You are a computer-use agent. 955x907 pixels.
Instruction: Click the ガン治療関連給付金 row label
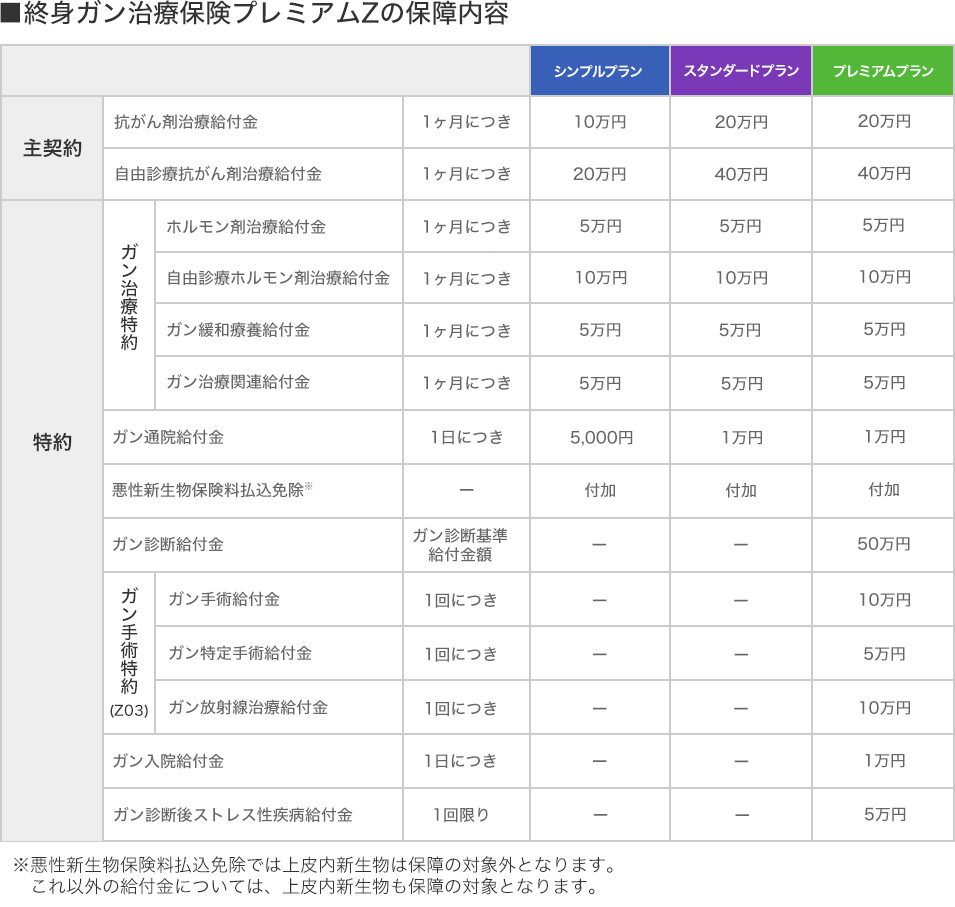pos(238,382)
